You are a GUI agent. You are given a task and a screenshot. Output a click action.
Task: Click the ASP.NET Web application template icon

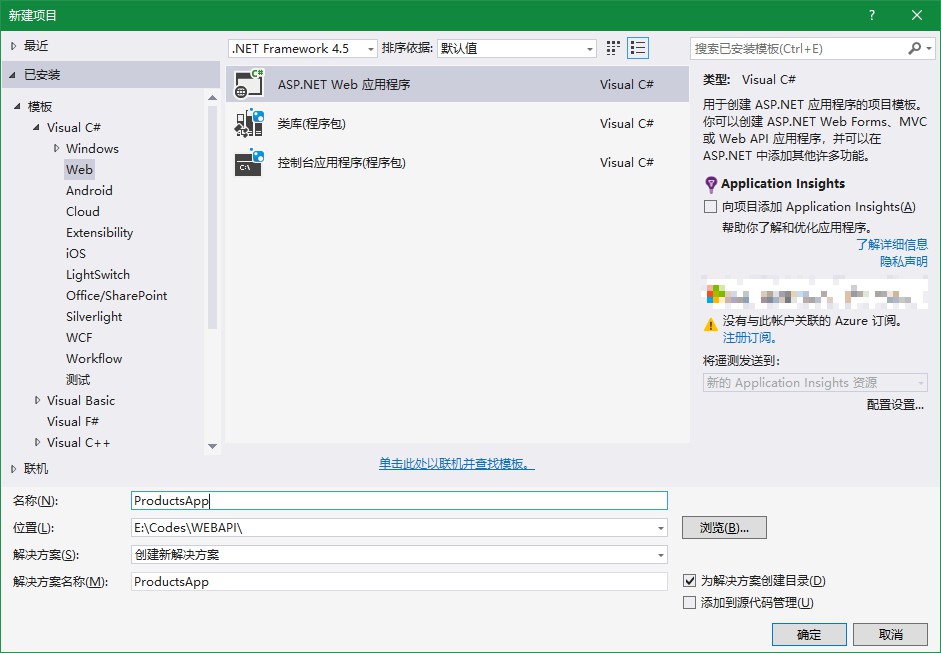pyautogui.click(x=249, y=84)
